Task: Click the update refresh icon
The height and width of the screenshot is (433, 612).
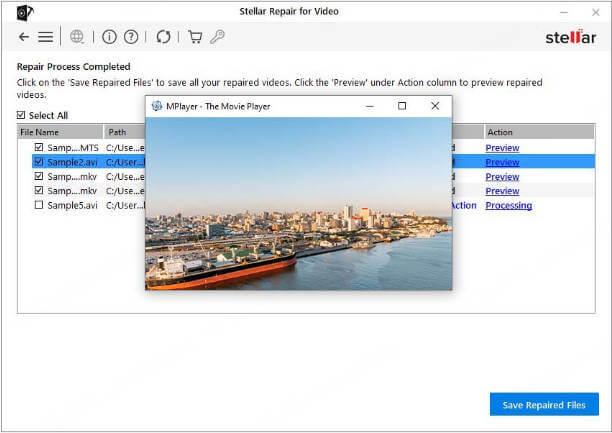Action: pyautogui.click(x=163, y=37)
